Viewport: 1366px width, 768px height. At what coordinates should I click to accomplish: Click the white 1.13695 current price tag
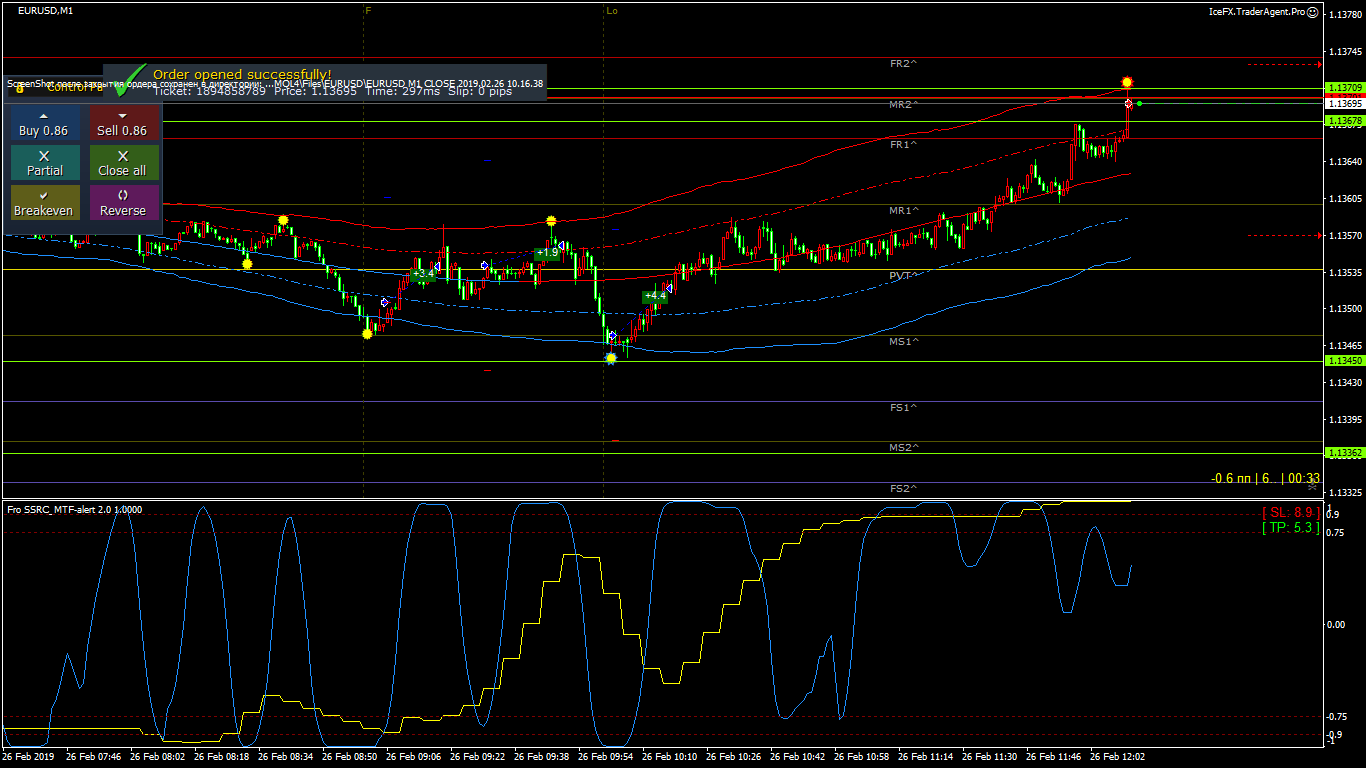coord(1344,103)
